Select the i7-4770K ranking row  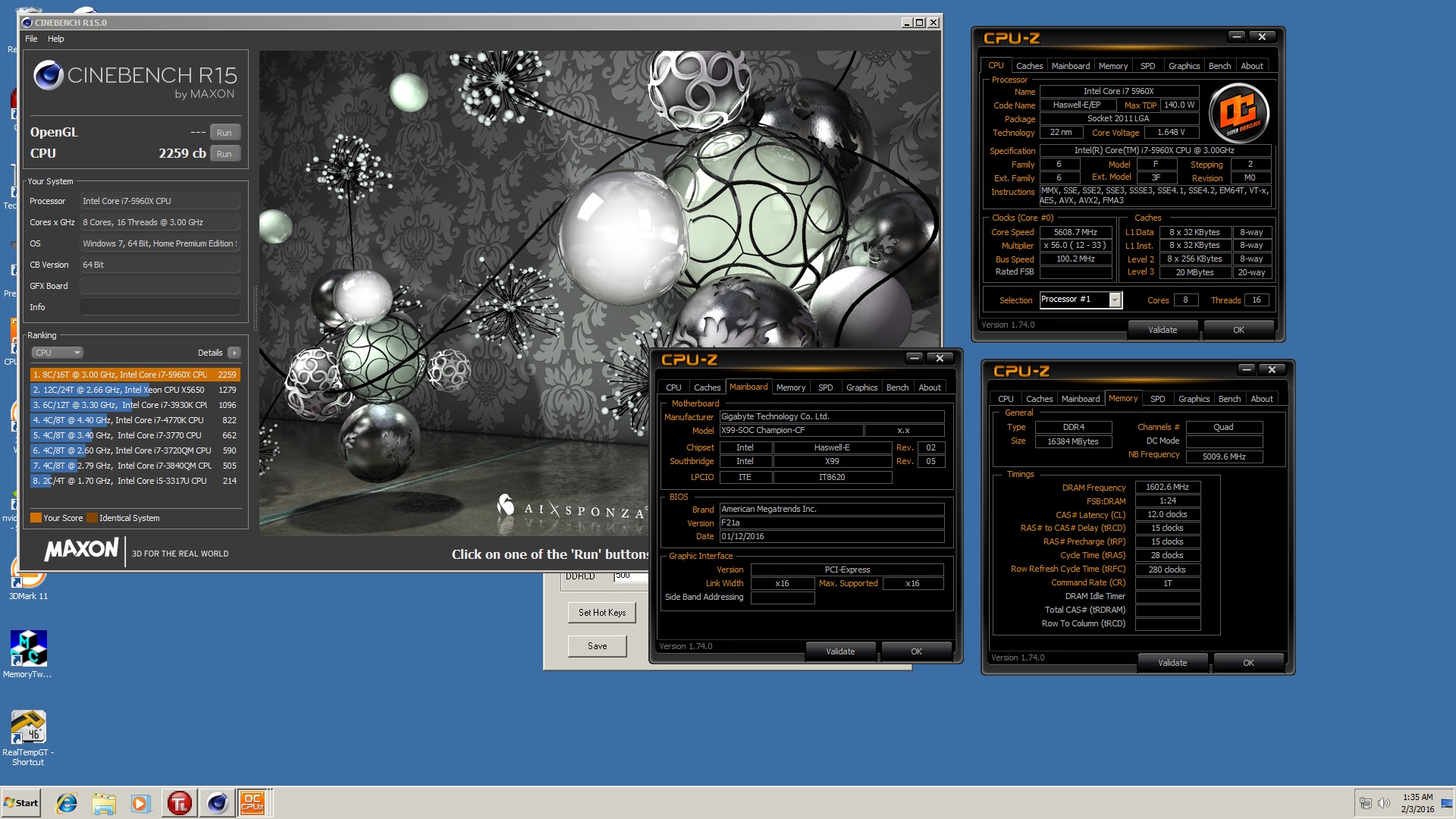(x=135, y=420)
